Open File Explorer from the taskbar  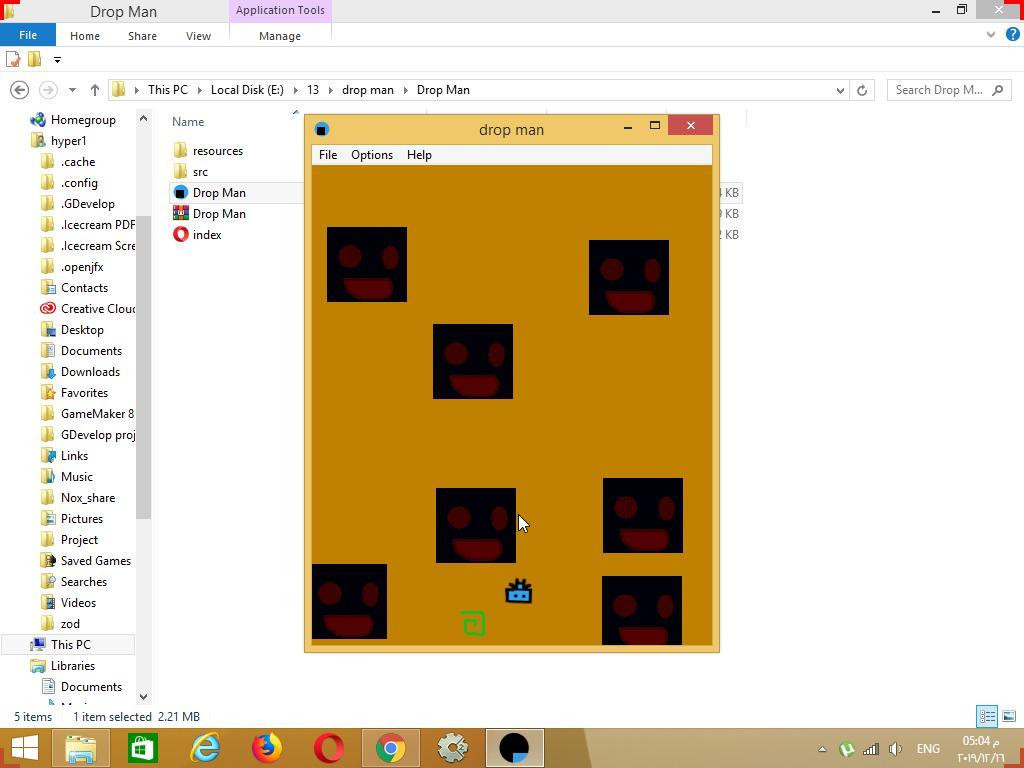point(81,748)
